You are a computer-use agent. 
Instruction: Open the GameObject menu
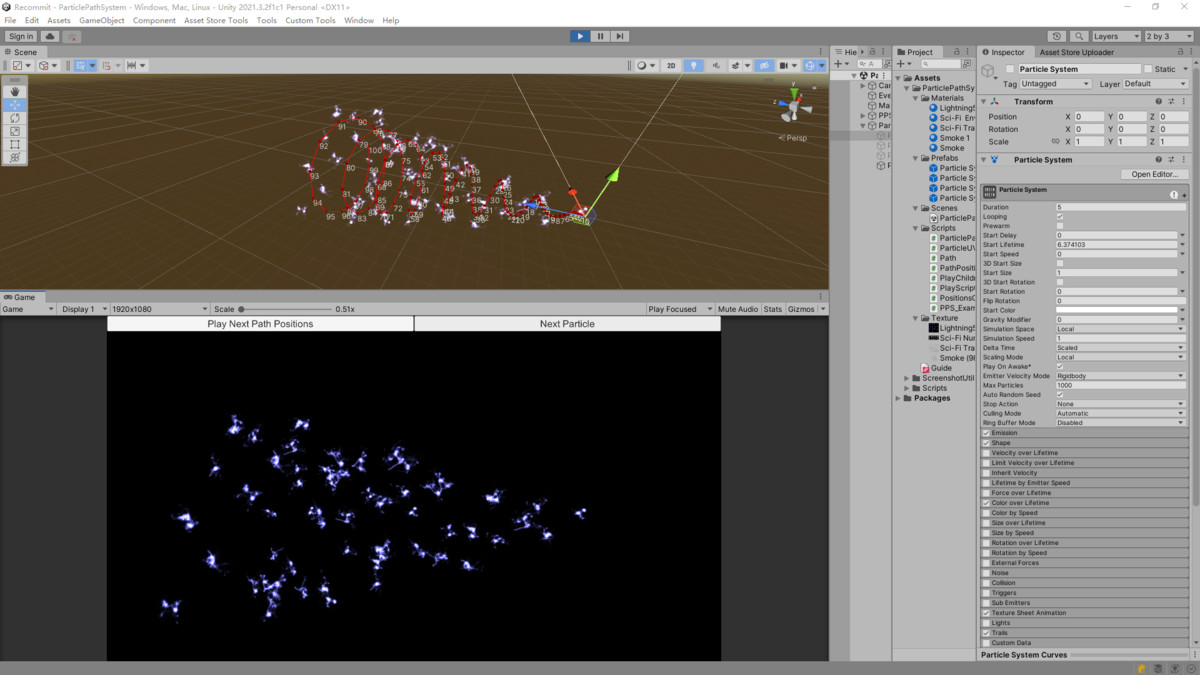(x=101, y=20)
